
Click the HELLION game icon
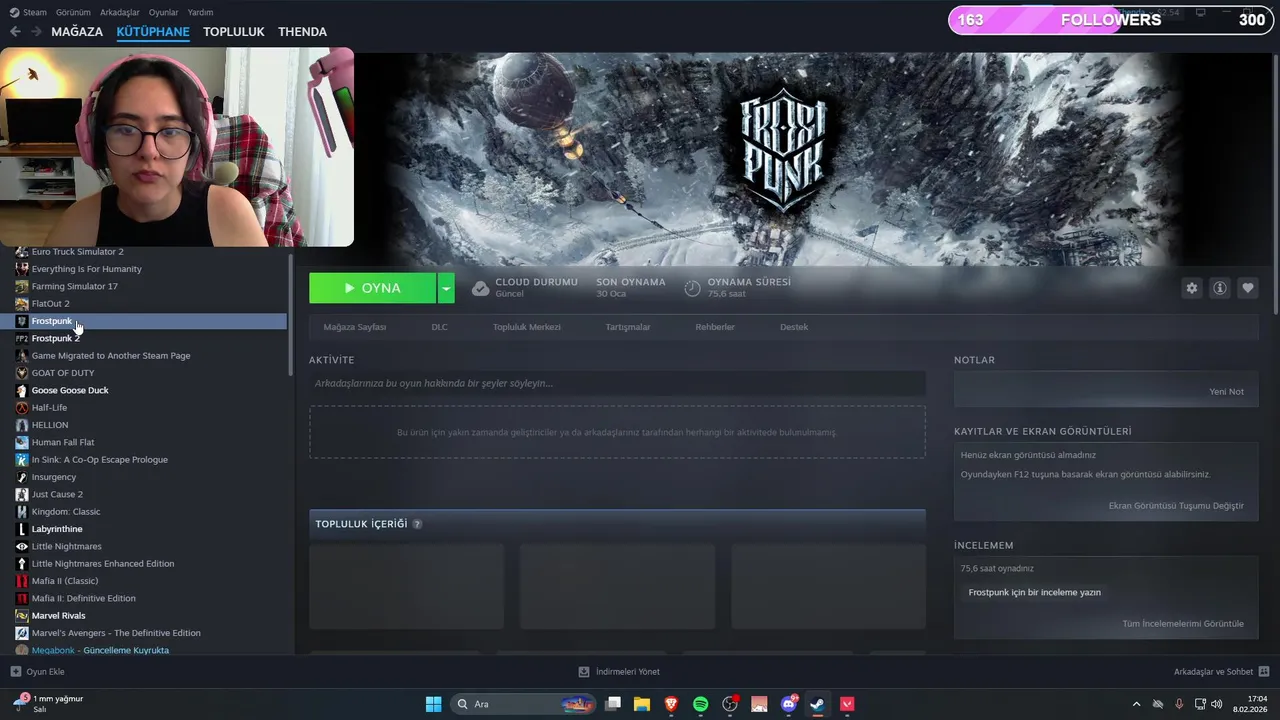pos(22,425)
